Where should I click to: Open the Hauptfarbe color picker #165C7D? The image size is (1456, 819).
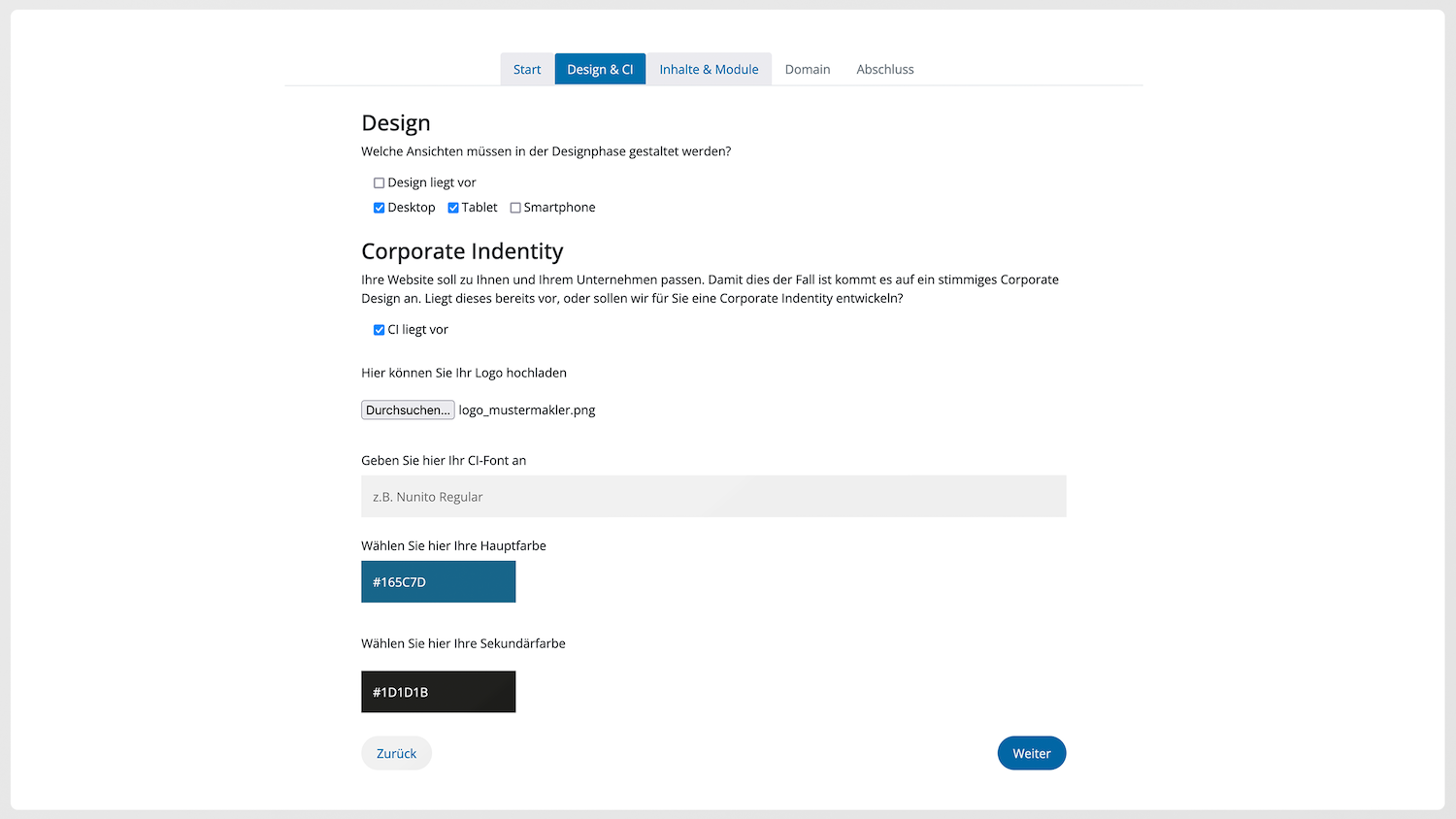(438, 582)
